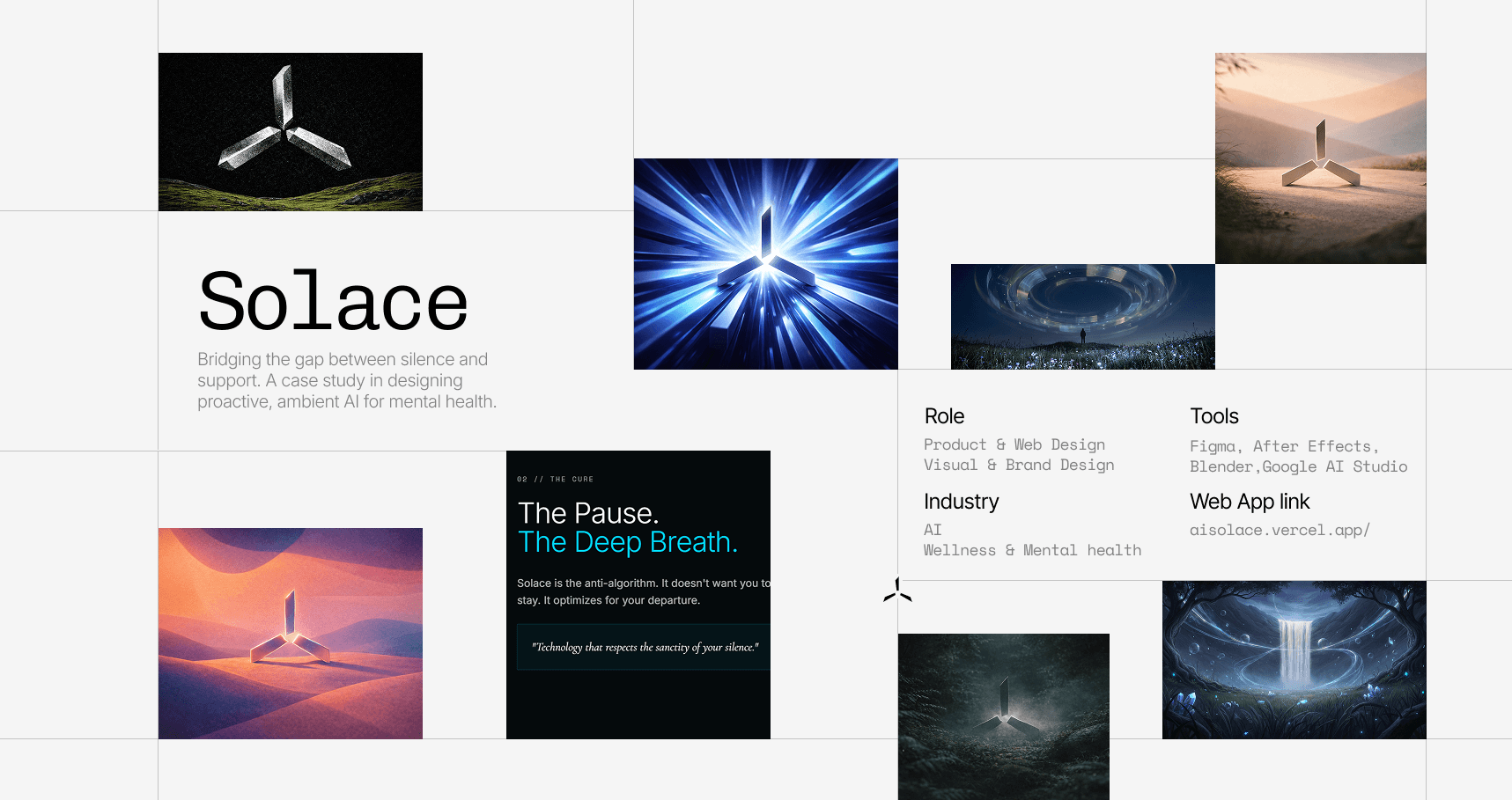Viewport: 1512px width, 800px height.
Task: Click the 'Web App link' heading
Action: click(1250, 502)
